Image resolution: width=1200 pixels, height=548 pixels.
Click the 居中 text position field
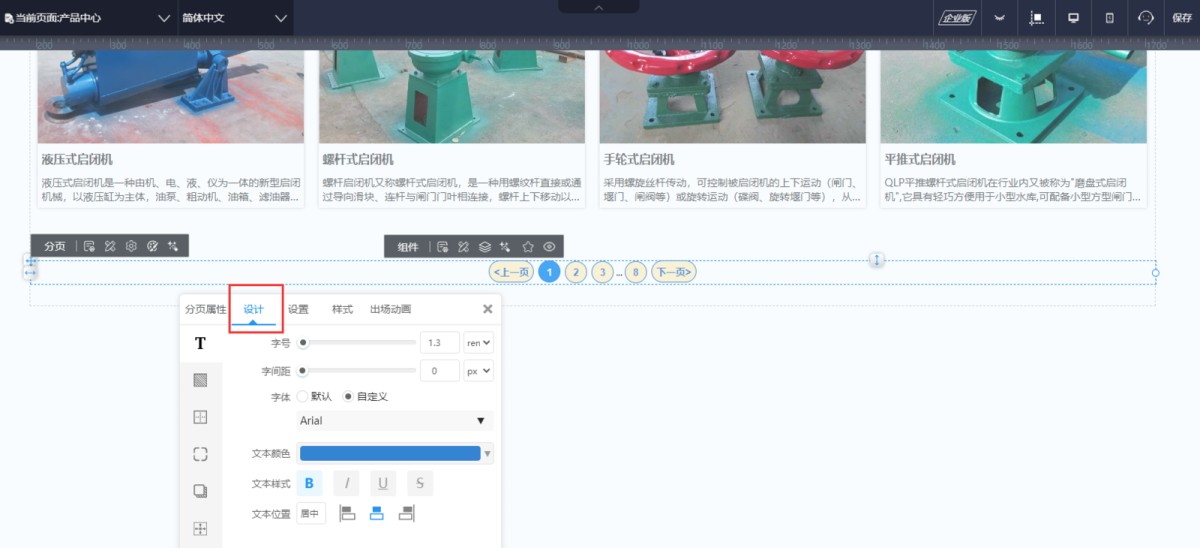(311, 513)
